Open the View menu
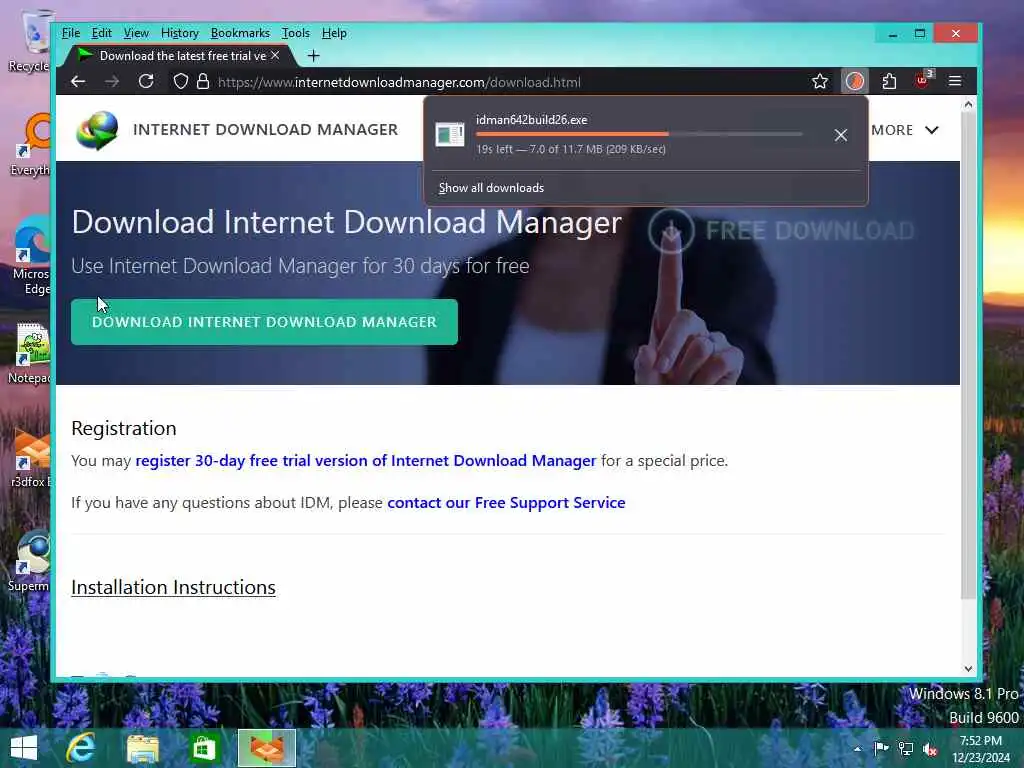The width and height of the screenshot is (1024, 768). click(x=136, y=33)
